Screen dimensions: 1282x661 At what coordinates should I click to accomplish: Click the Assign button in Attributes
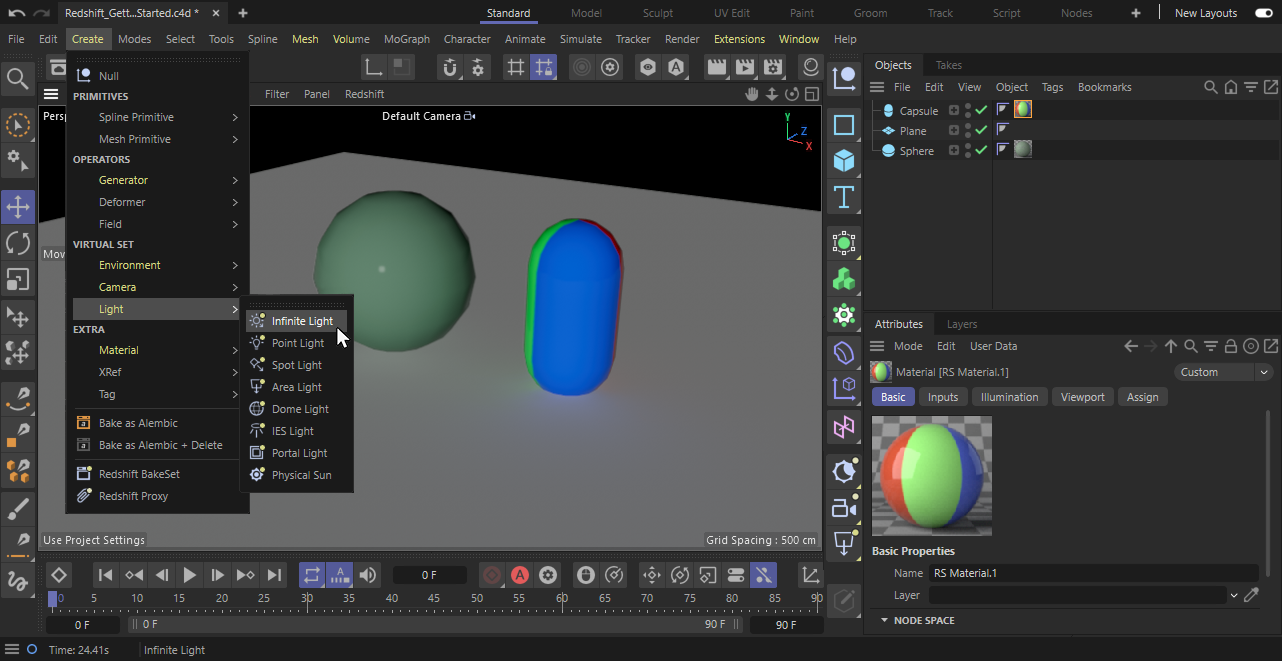pyautogui.click(x=1142, y=397)
